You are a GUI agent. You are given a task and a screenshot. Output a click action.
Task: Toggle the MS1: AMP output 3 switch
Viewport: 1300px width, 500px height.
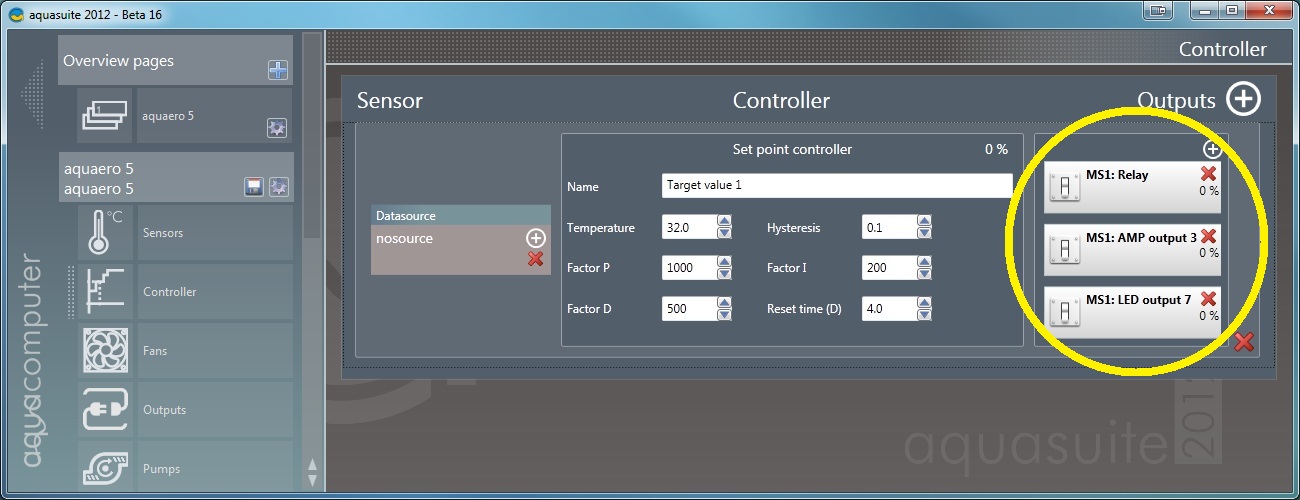pyautogui.click(x=1064, y=251)
